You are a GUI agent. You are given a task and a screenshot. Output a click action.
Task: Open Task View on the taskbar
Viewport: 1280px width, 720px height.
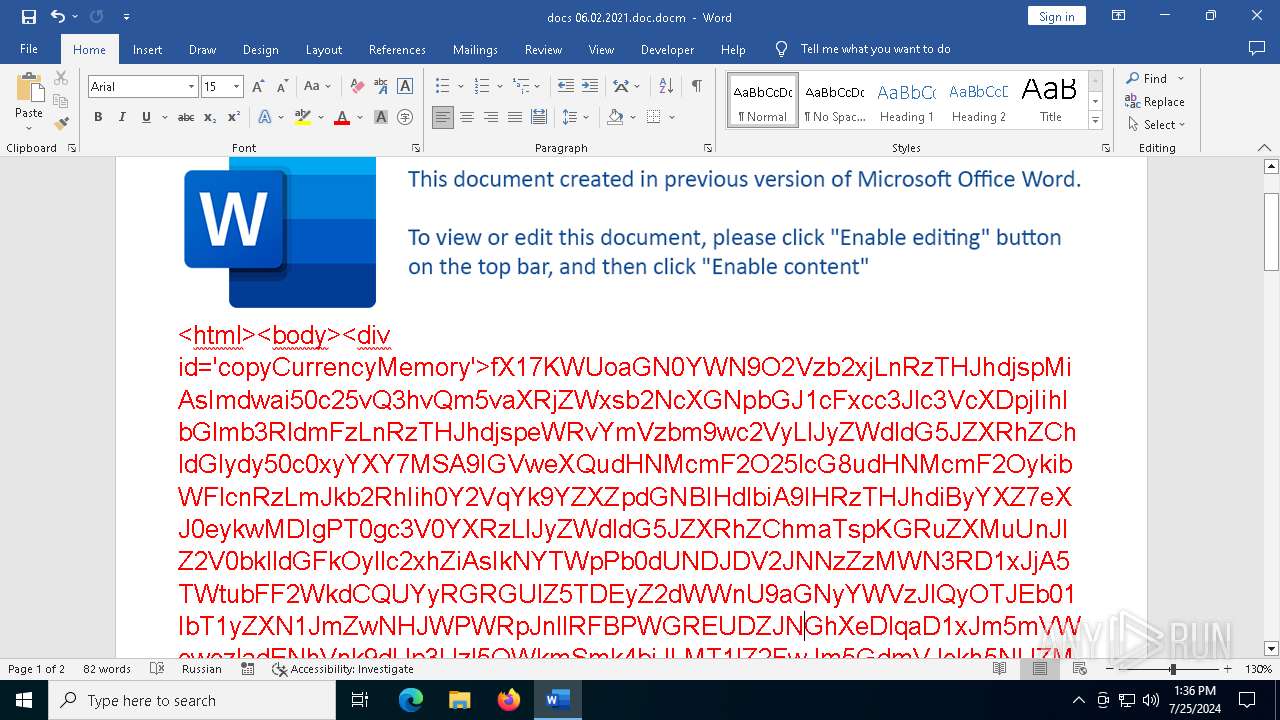(360, 700)
